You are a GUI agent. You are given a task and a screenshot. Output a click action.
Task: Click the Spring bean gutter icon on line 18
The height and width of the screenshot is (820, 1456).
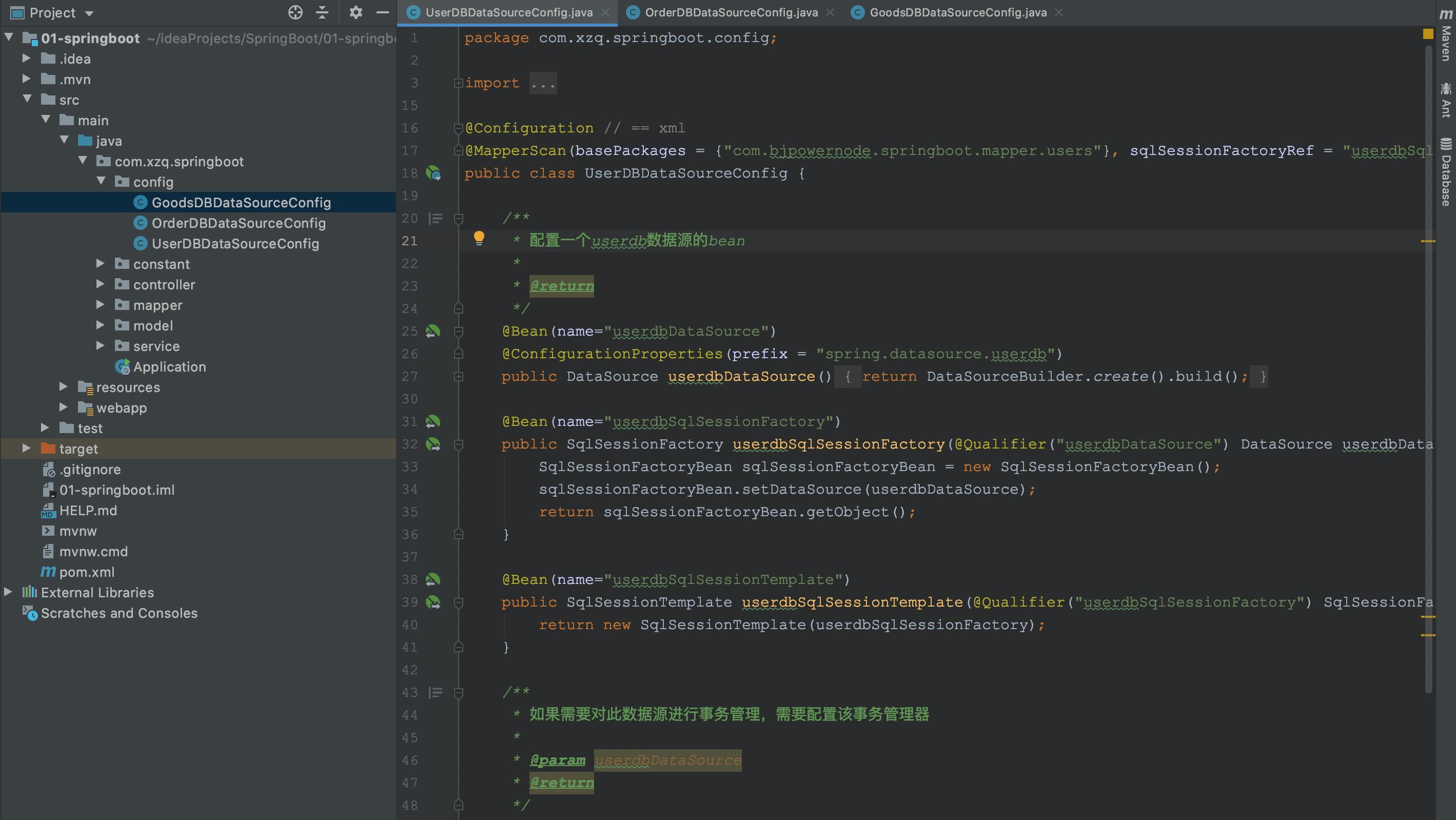coord(434,173)
